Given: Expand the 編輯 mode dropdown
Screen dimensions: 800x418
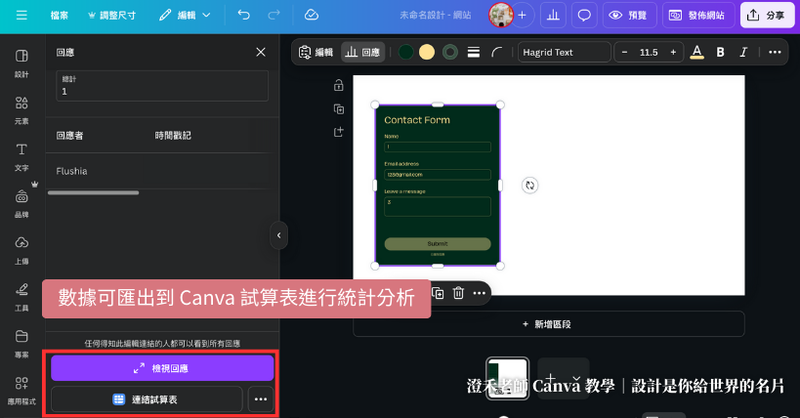Looking at the screenshot, I should click(x=185, y=15).
